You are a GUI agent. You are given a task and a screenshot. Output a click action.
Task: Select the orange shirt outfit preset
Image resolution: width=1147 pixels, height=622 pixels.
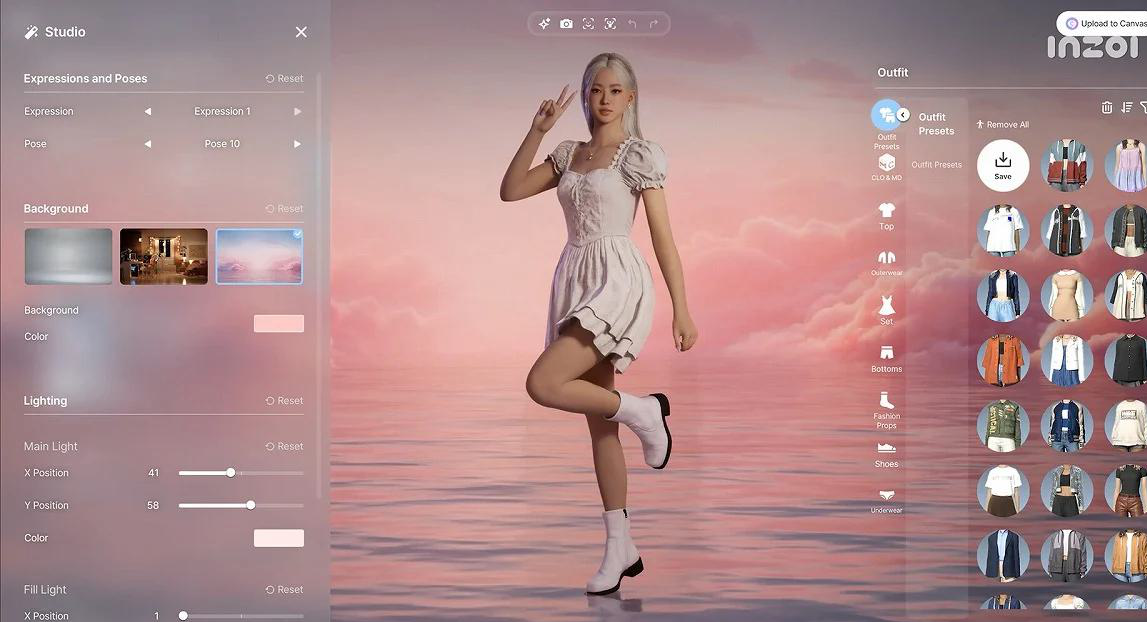[x=1003, y=360]
